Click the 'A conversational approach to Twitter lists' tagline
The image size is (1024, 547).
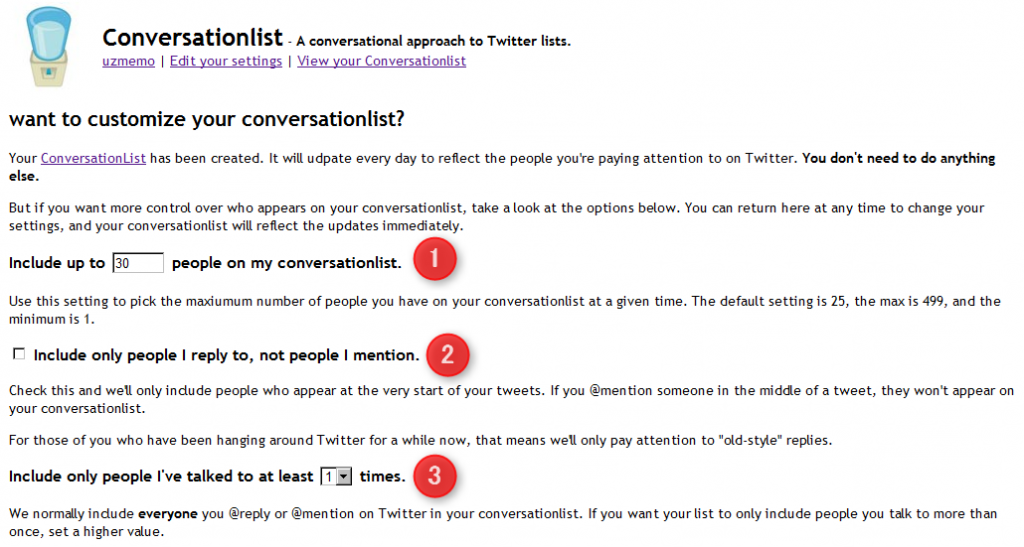pos(433,41)
